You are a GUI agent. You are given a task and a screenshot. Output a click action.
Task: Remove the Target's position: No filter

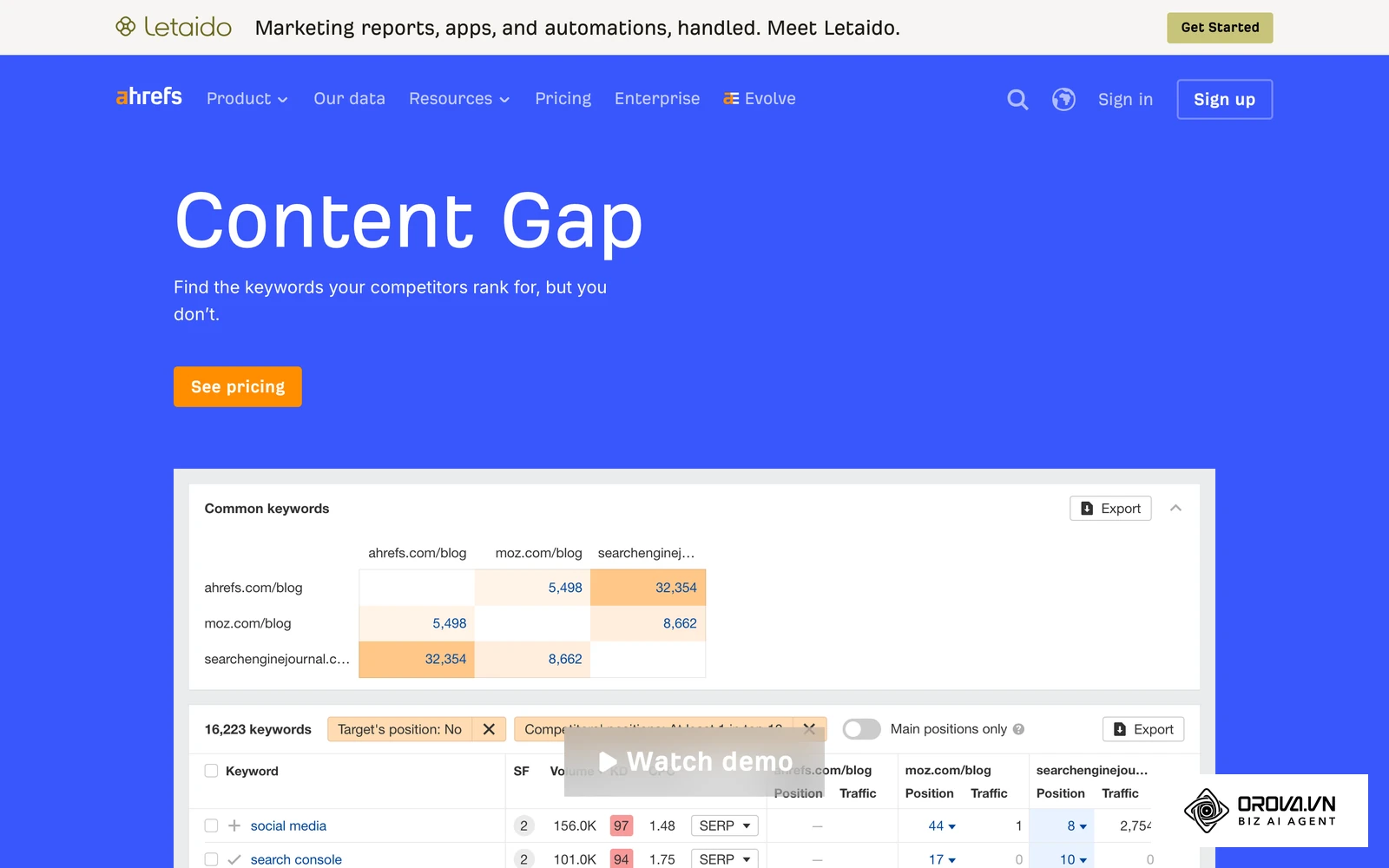click(x=489, y=729)
